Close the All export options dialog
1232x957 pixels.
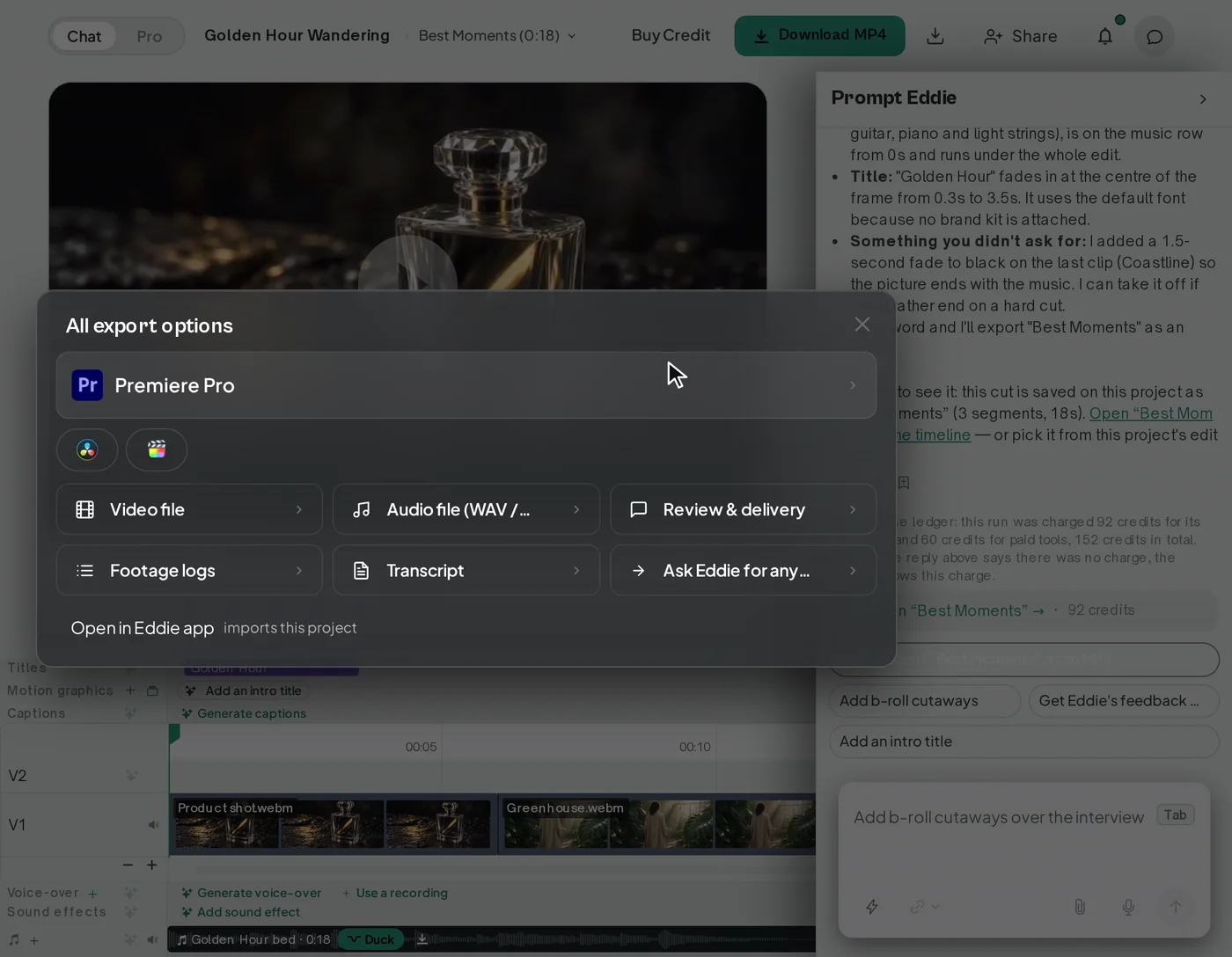[x=862, y=325]
